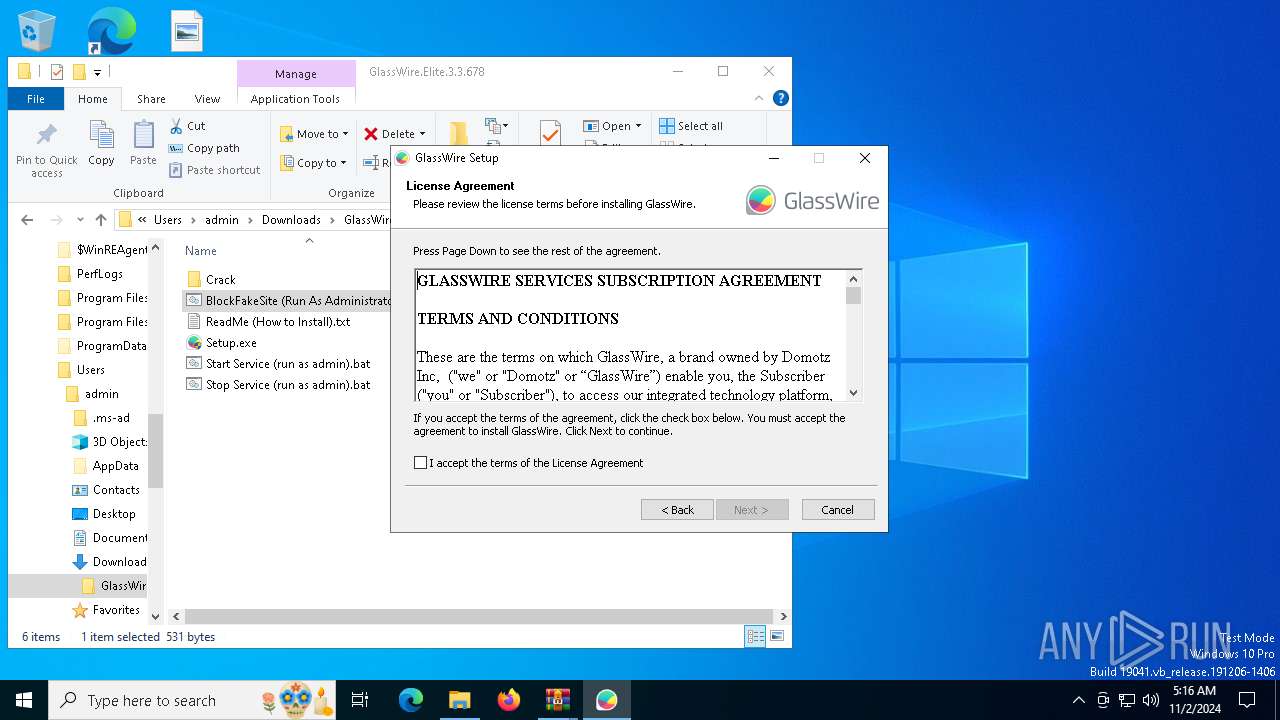
Task: Click the Up folder arrow
Action: [x=101, y=220]
